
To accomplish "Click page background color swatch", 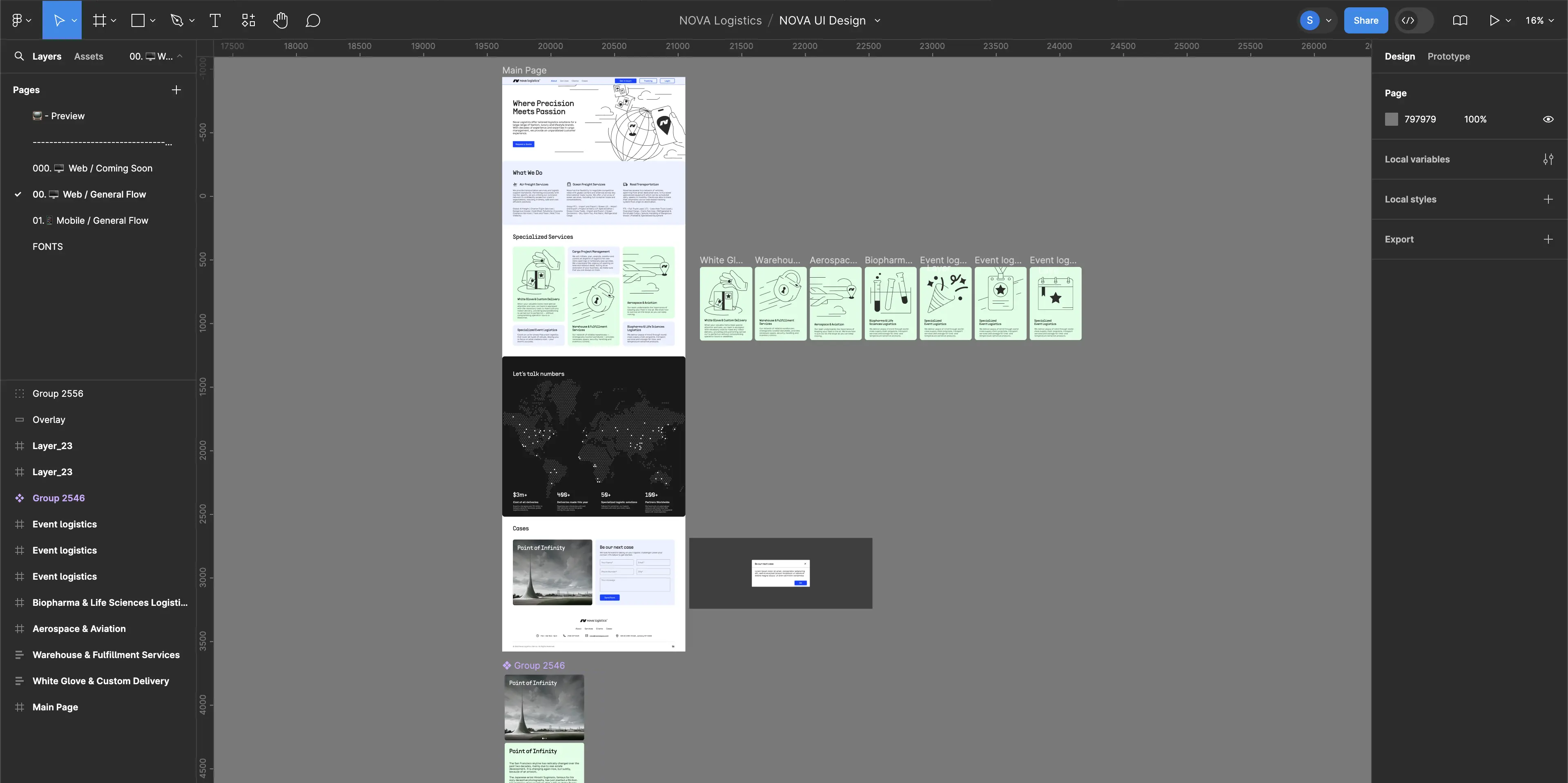I will pos(1391,119).
